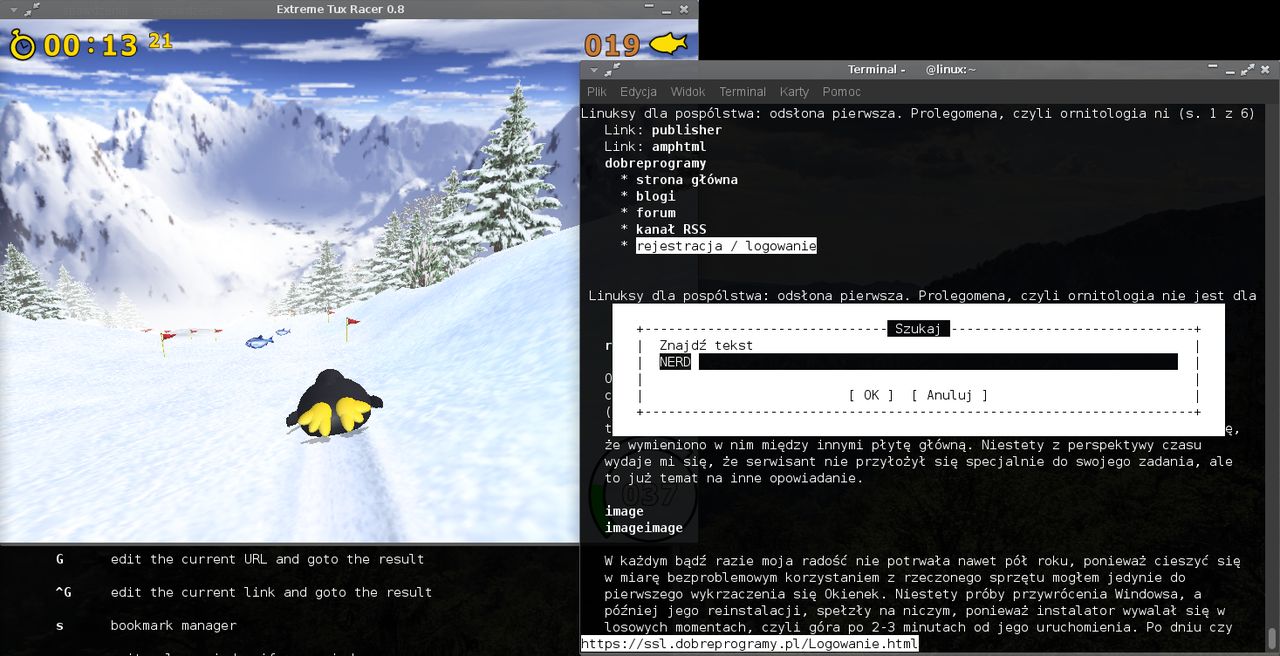Image resolution: width=1280 pixels, height=656 pixels.
Task: Click the 'imageimage' link text
Action: pos(644,528)
